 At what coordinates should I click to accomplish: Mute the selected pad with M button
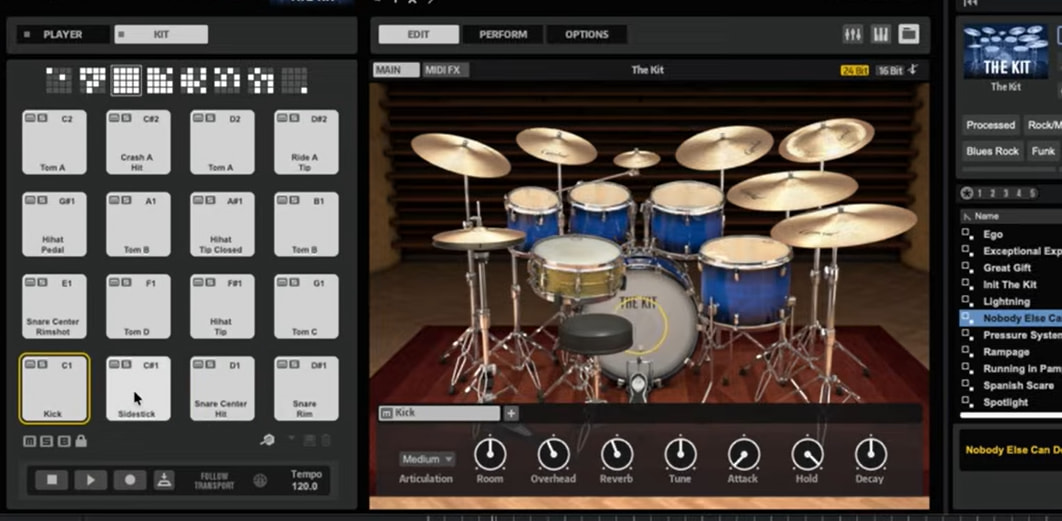click(x=29, y=364)
